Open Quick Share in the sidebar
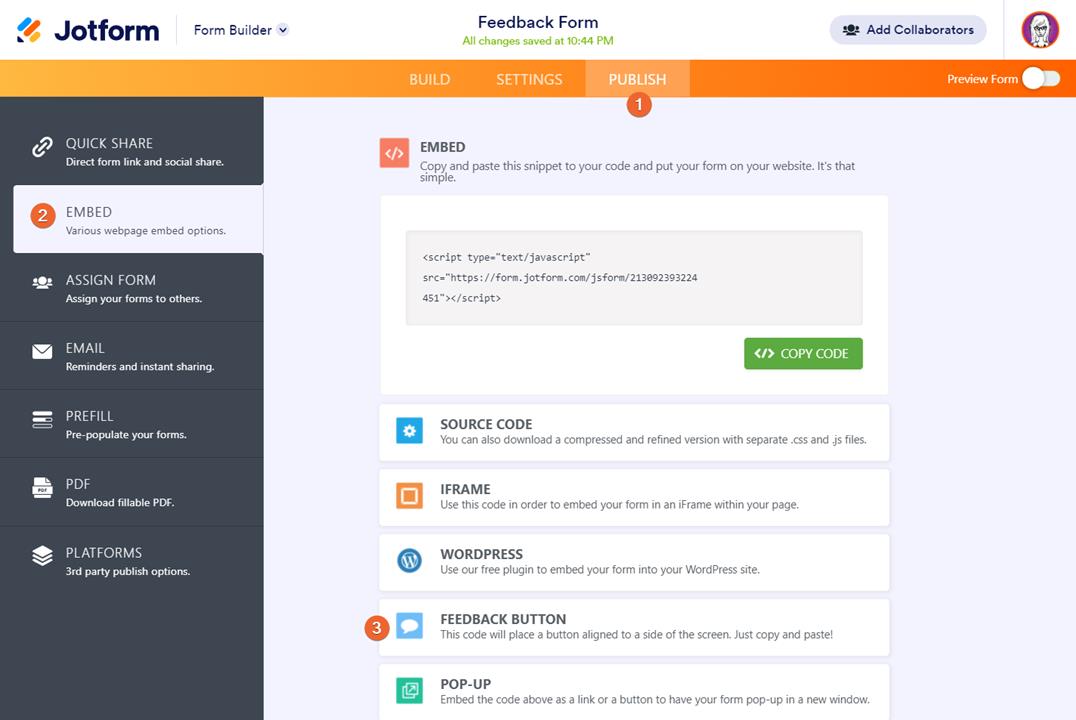Image resolution: width=1076 pixels, height=720 pixels. (132, 151)
